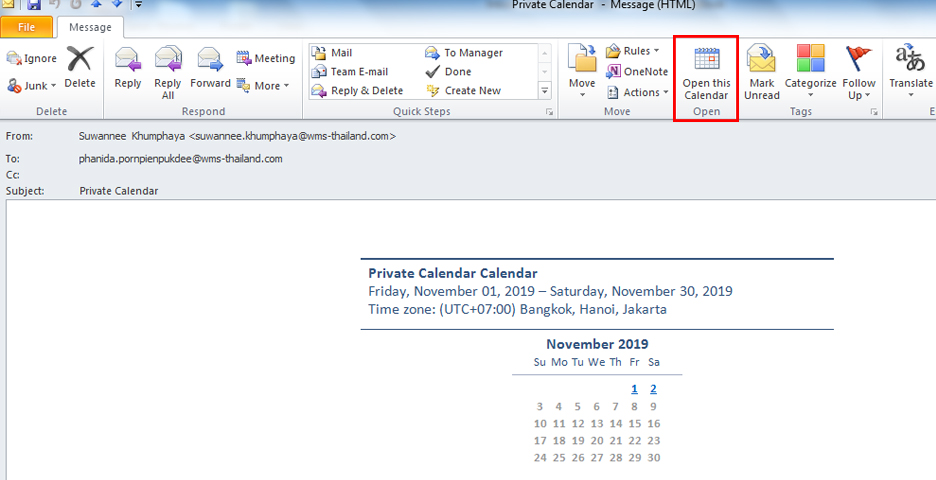Expand the More respond actions dropdown

263,85
